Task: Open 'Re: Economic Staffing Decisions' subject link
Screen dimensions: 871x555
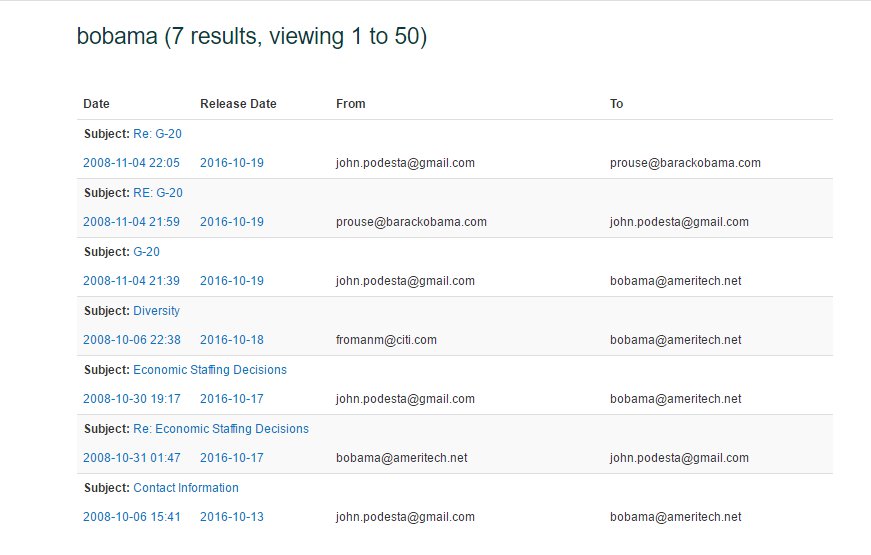Action: [221, 429]
